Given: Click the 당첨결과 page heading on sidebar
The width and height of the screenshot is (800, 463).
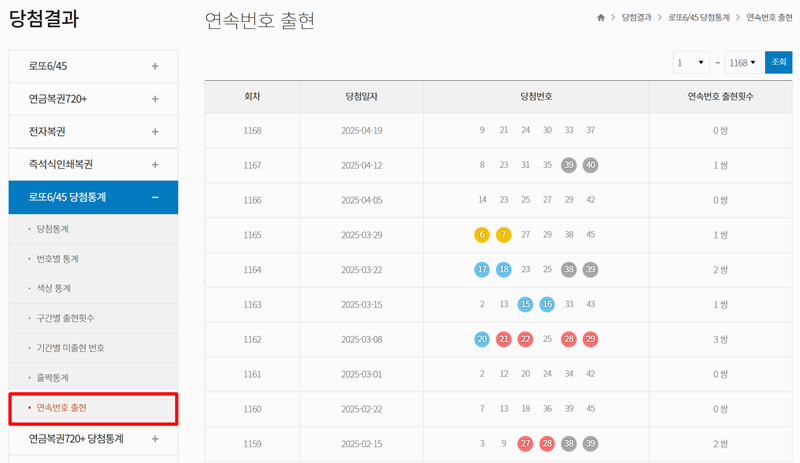Looking at the screenshot, I should [44, 19].
